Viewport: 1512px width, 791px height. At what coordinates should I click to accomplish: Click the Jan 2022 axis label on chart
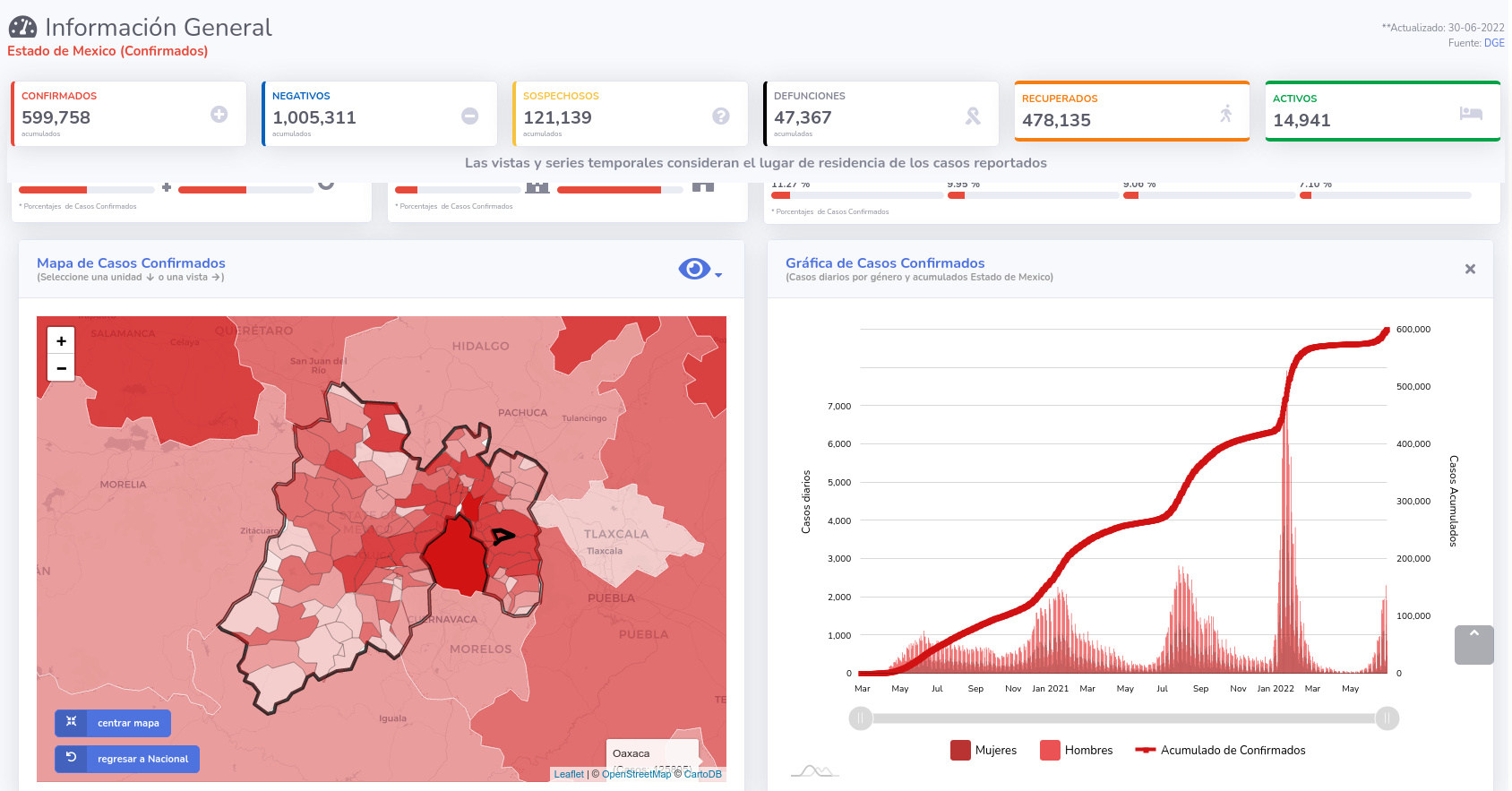[x=1276, y=689]
